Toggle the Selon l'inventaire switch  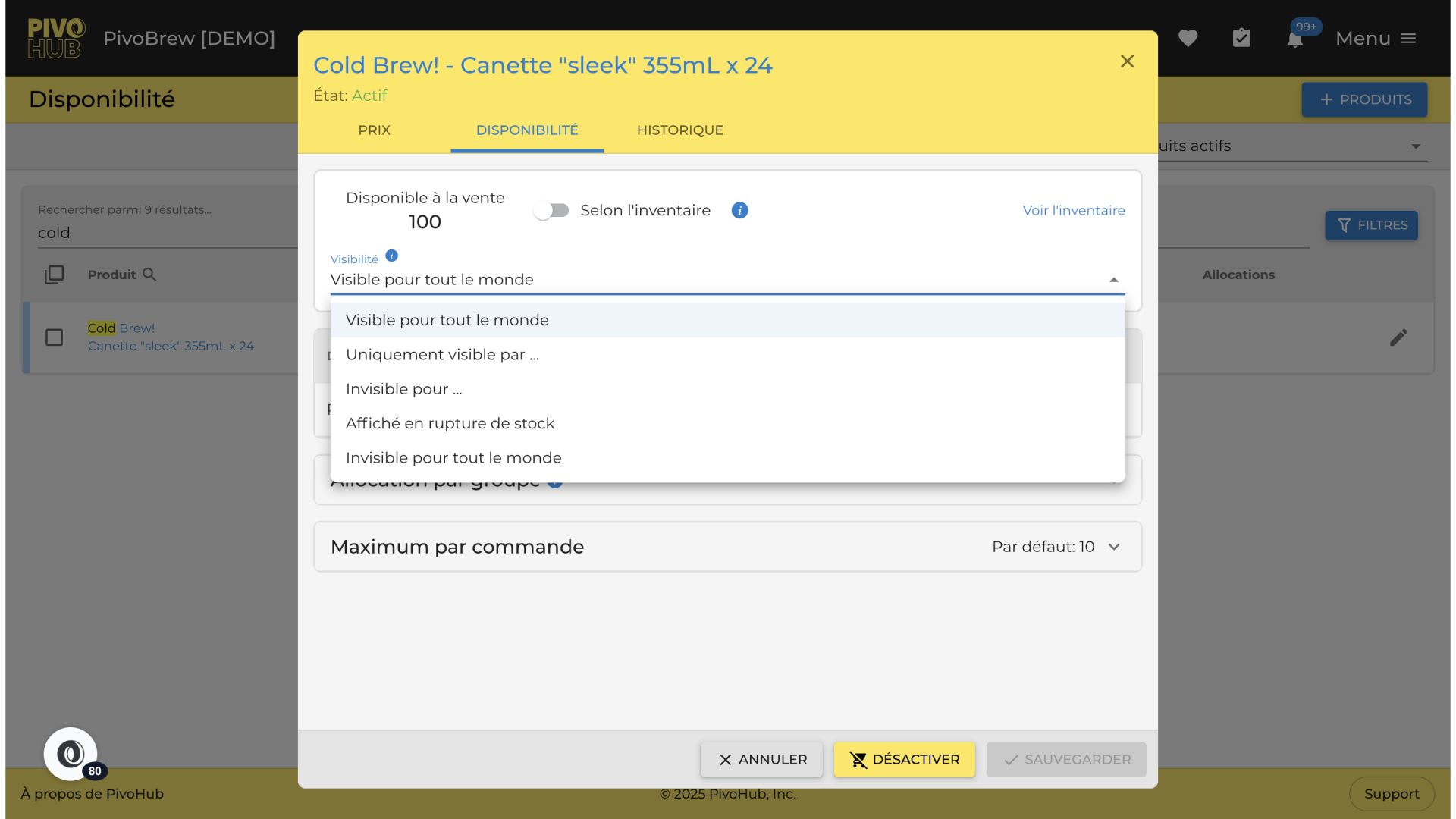click(x=551, y=210)
